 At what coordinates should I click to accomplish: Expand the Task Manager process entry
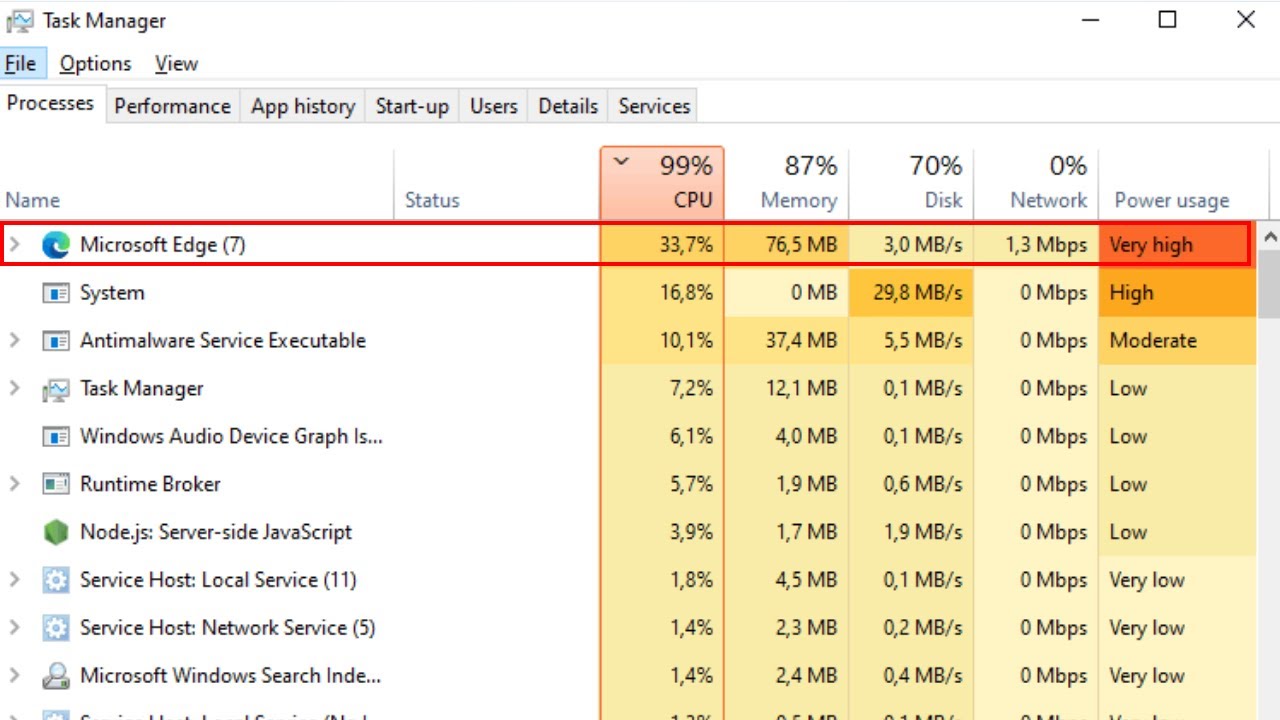point(15,388)
